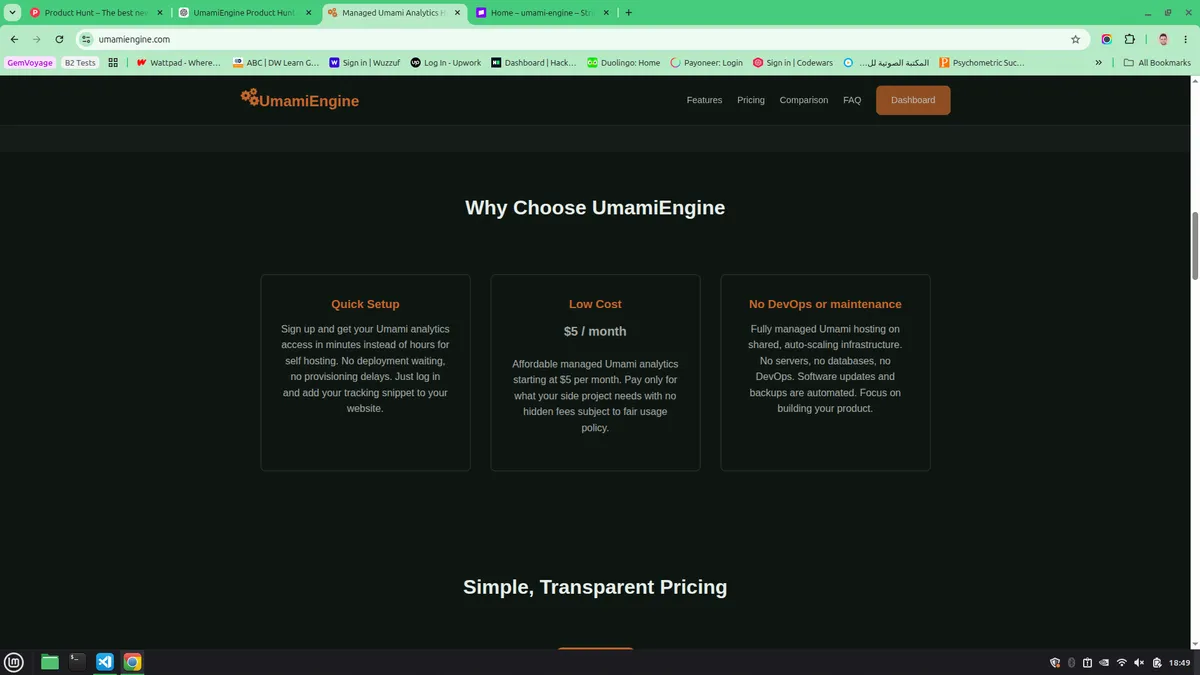
Task: Click the muted volume tray icon
Action: (1139, 662)
